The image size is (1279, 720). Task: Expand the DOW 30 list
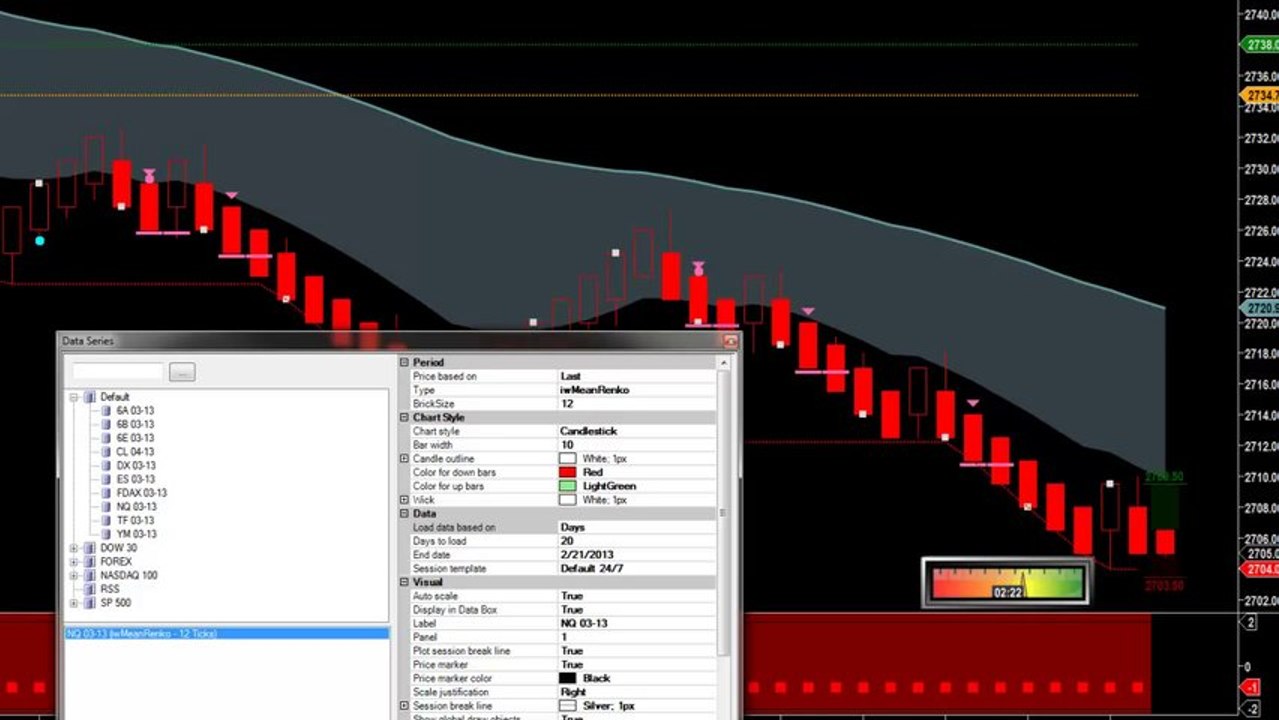pyautogui.click(x=74, y=548)
